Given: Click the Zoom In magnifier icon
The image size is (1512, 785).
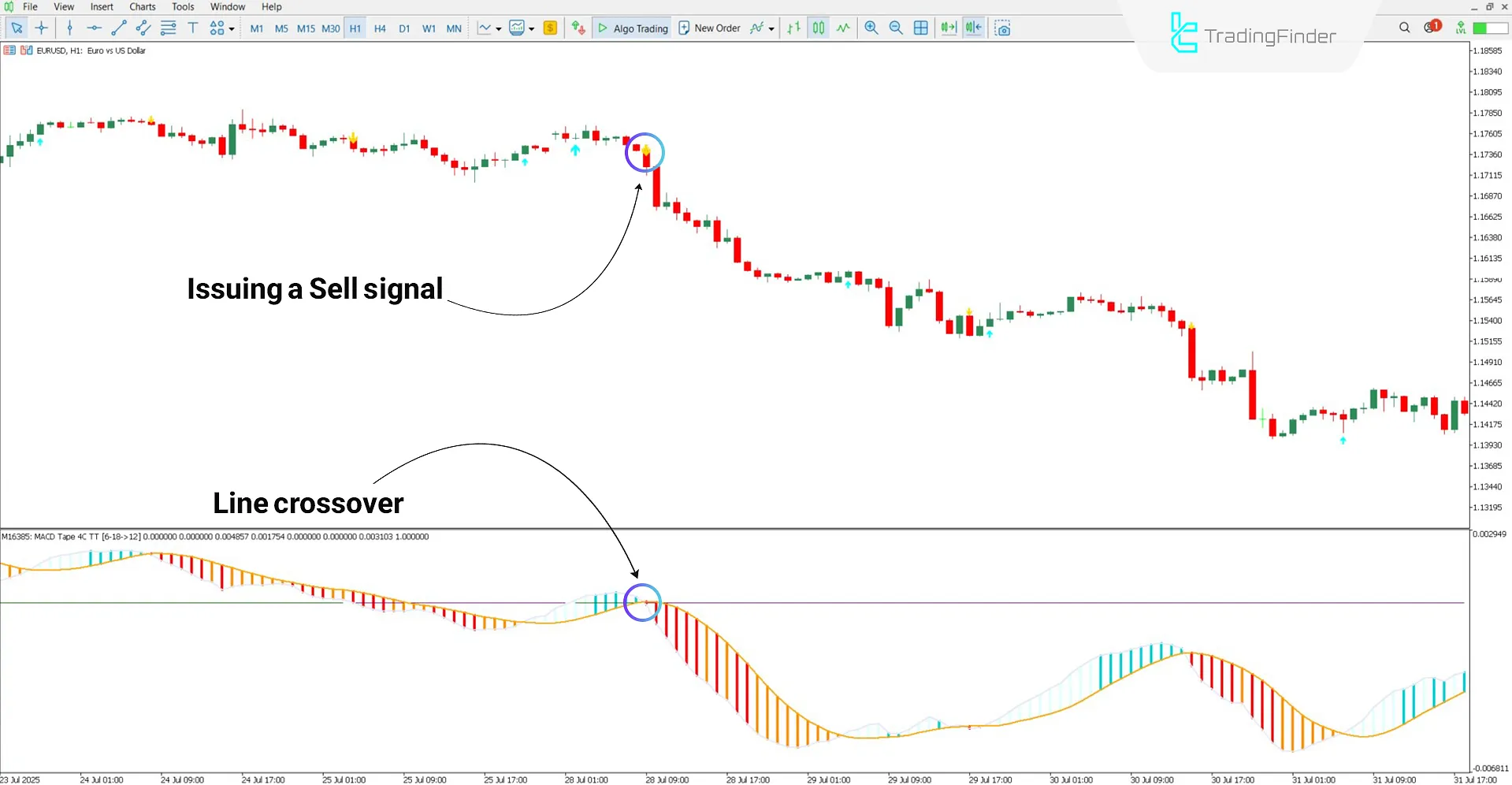Looking at the screenshot, I should tap(871, 28).
